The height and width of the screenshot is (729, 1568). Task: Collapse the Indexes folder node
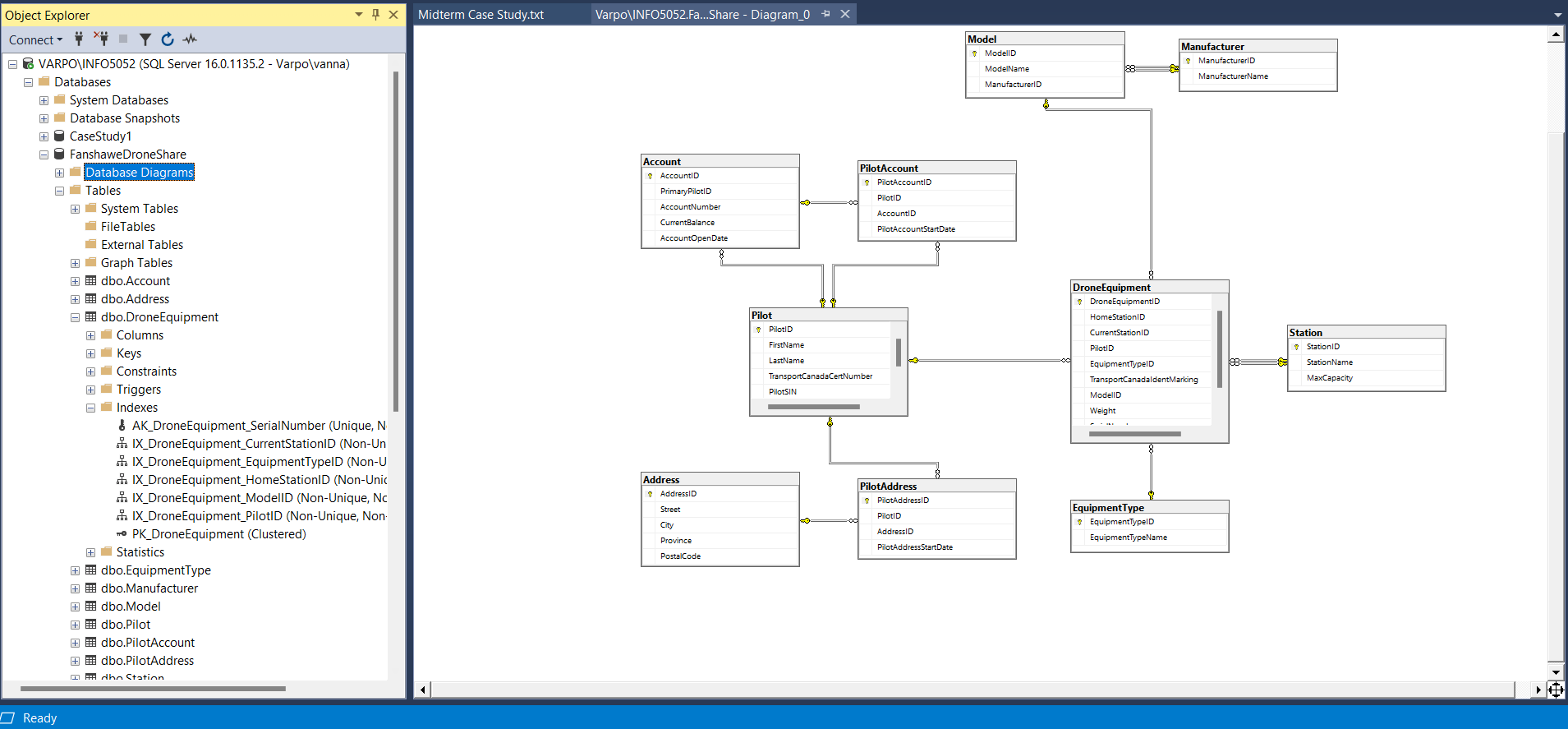click(x=90, y=408)
